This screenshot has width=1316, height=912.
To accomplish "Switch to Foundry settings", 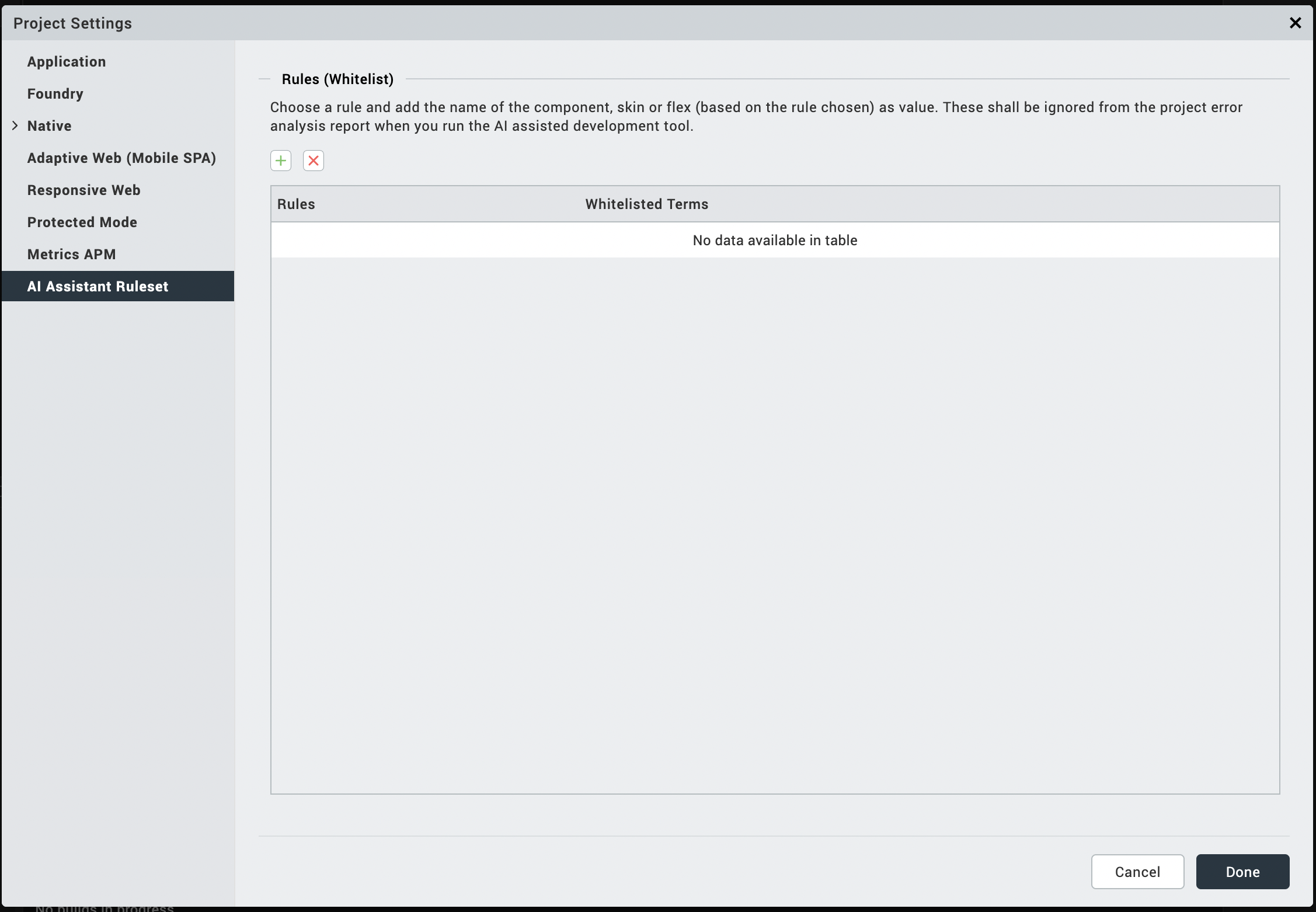I will coord(55,94).
